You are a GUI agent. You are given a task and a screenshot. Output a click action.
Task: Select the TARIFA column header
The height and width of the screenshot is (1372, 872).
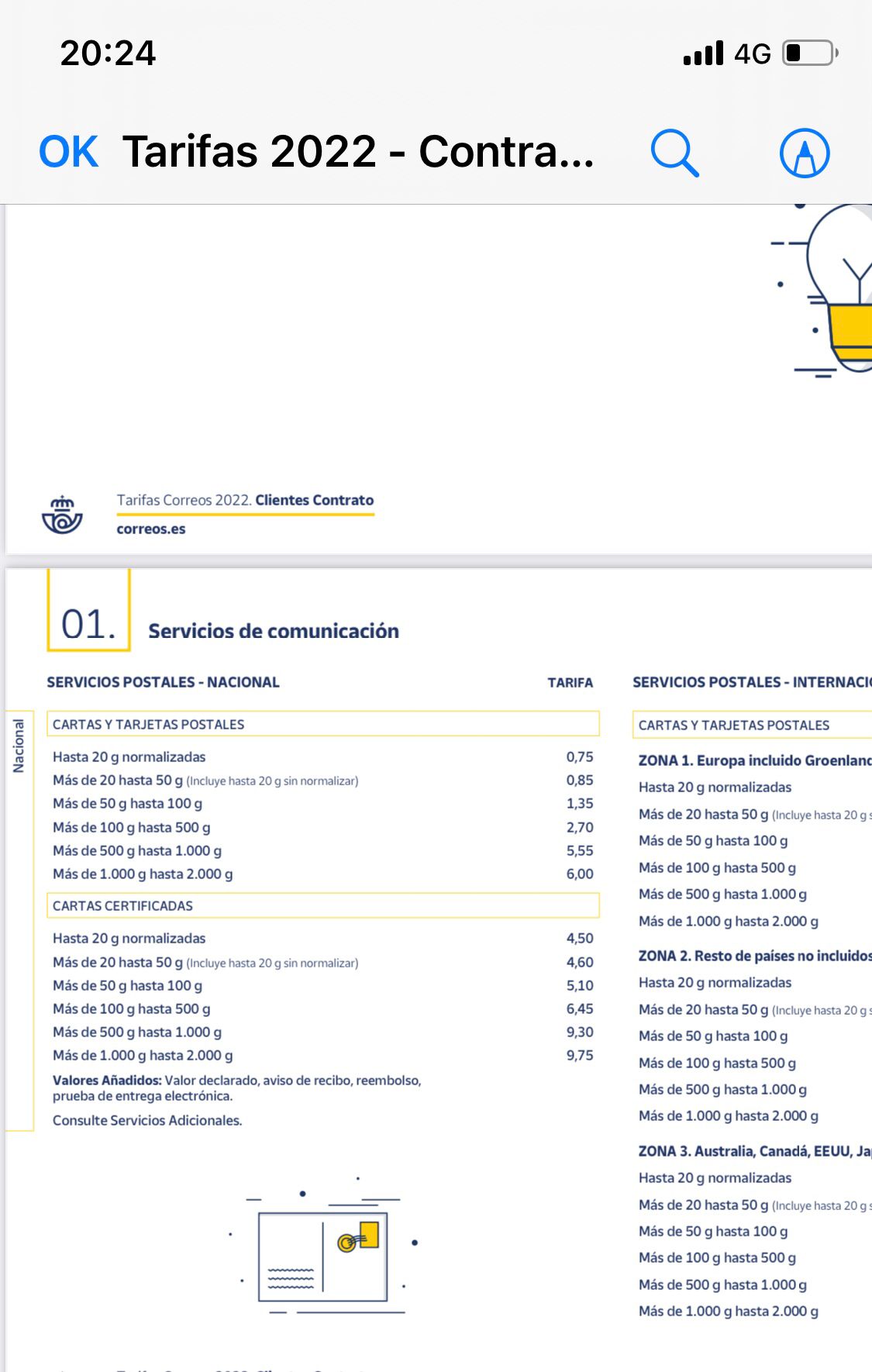click(x=570, y=683)
